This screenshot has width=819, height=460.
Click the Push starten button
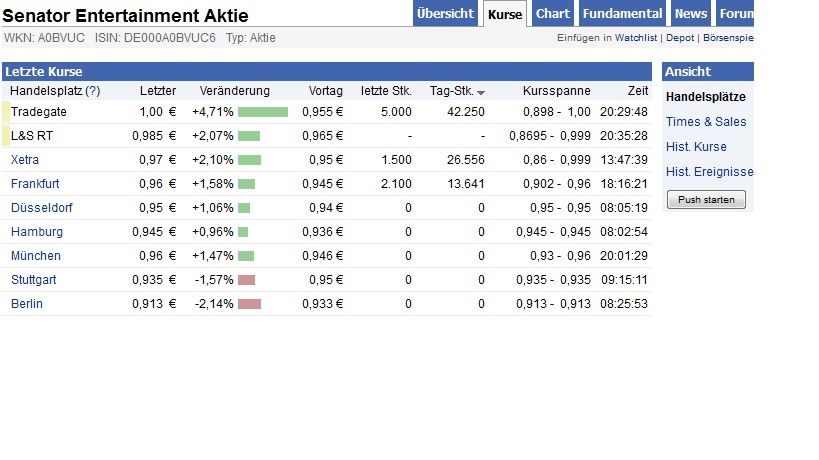coord(706,199)
